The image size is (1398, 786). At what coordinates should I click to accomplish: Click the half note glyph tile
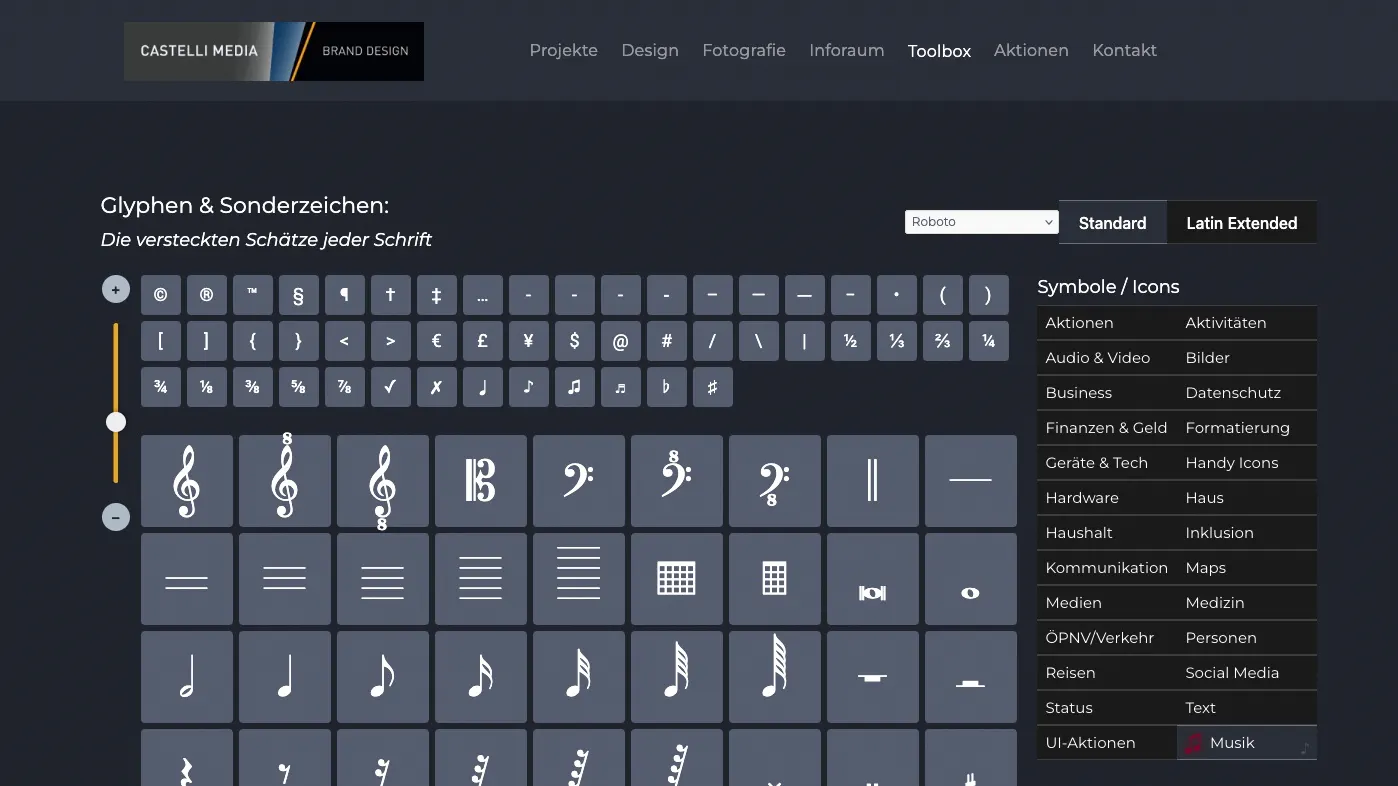click(x=187, y=677)
